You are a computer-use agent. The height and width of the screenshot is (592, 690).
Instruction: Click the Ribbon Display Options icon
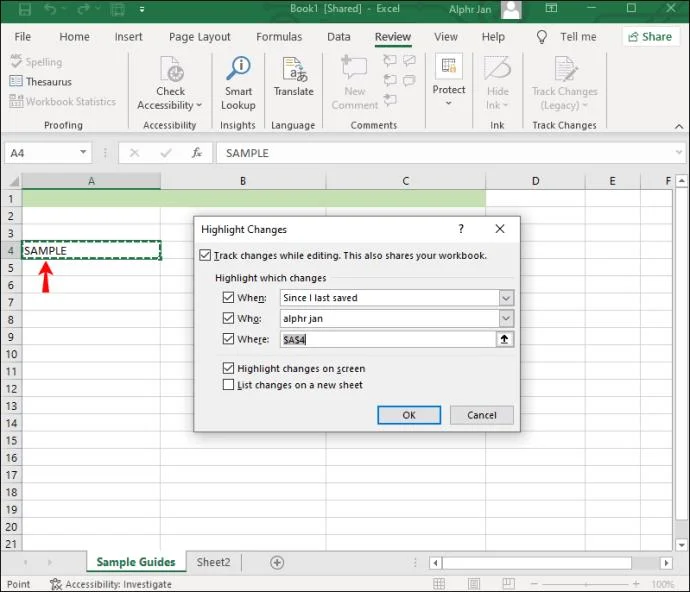[551, 8]
